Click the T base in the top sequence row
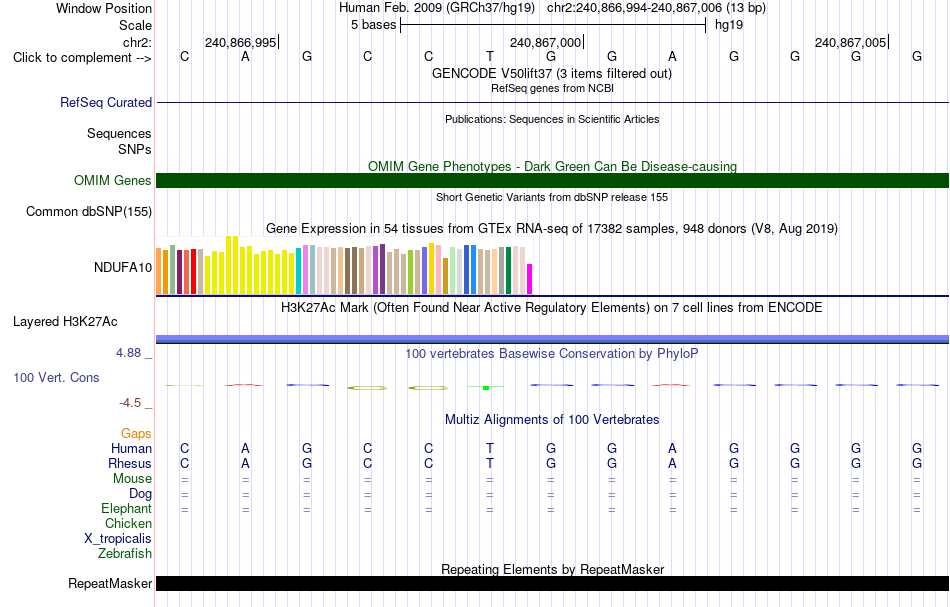The height and width of the screenshot is (607, 950). 490,56
